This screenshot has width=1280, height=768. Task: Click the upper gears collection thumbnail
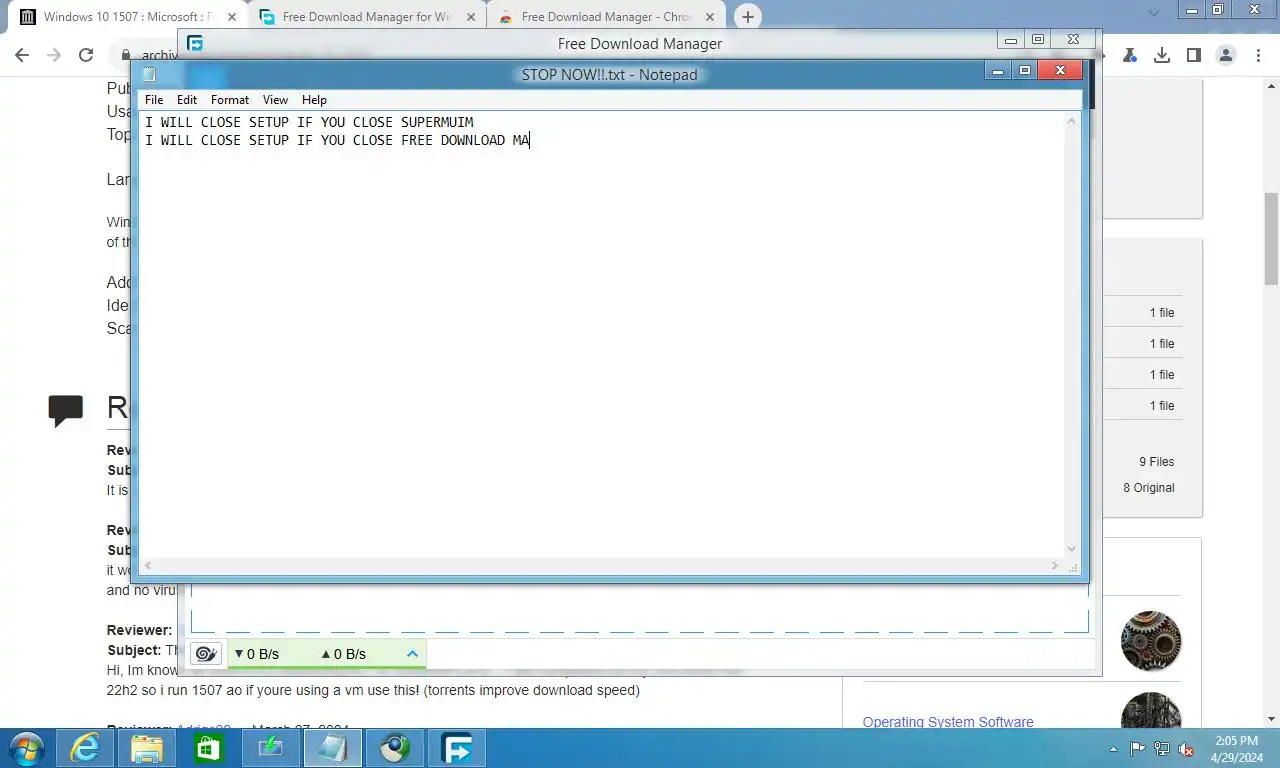point(1151,642)
